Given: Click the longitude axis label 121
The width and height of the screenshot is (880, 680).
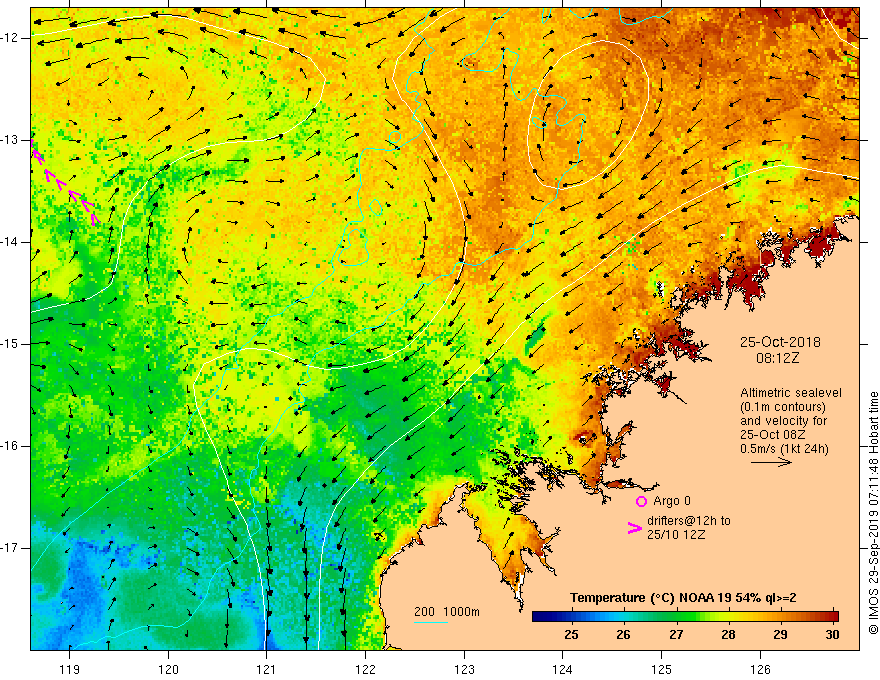Looking at the screenshot, I should coord(267,669).
